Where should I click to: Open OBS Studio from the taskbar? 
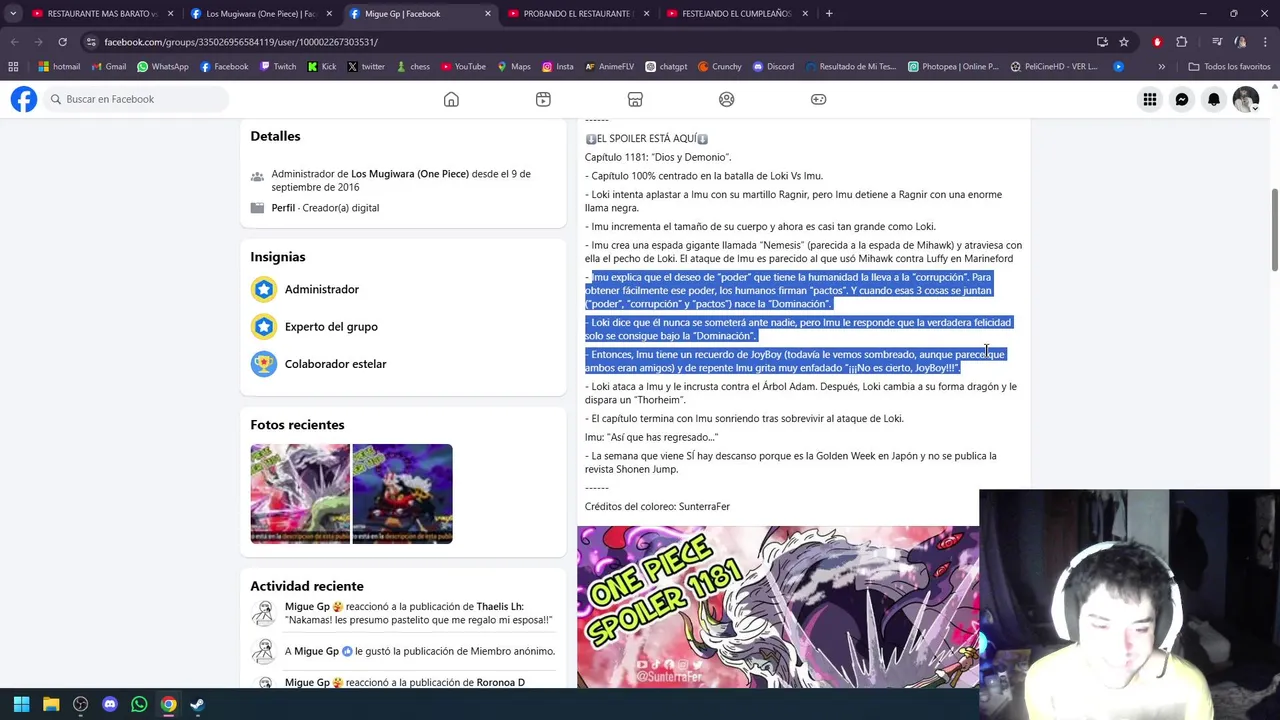pos(80,704)
